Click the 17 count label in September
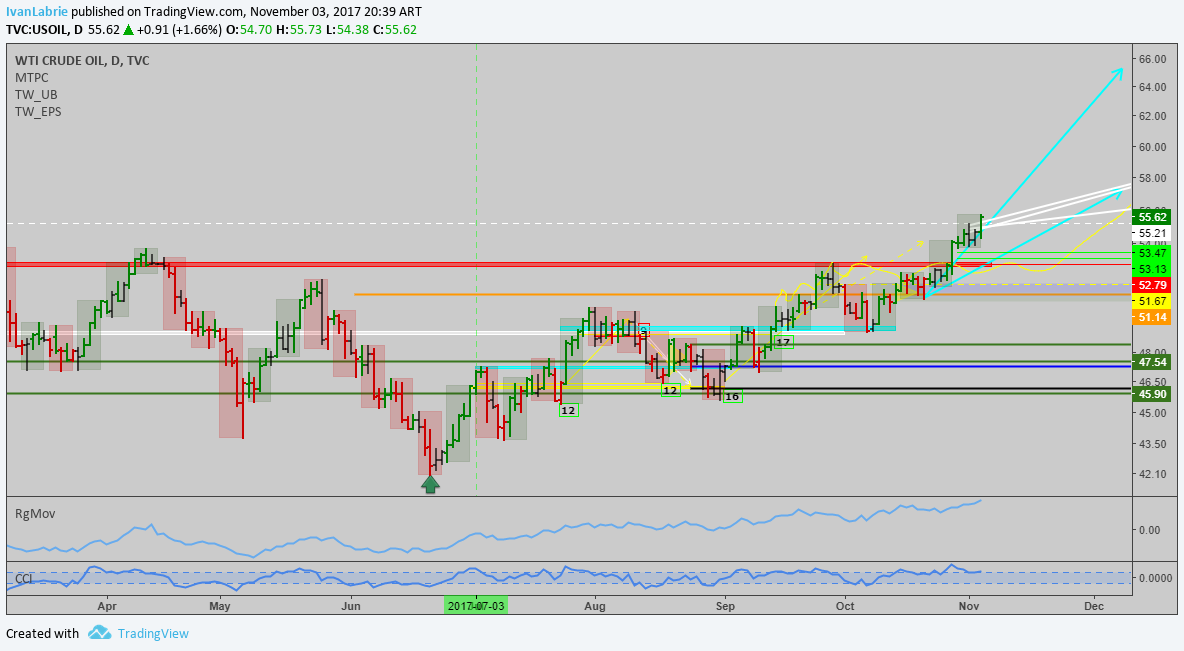This screenshot has height=651, width=1184. (x=784, y=342)
